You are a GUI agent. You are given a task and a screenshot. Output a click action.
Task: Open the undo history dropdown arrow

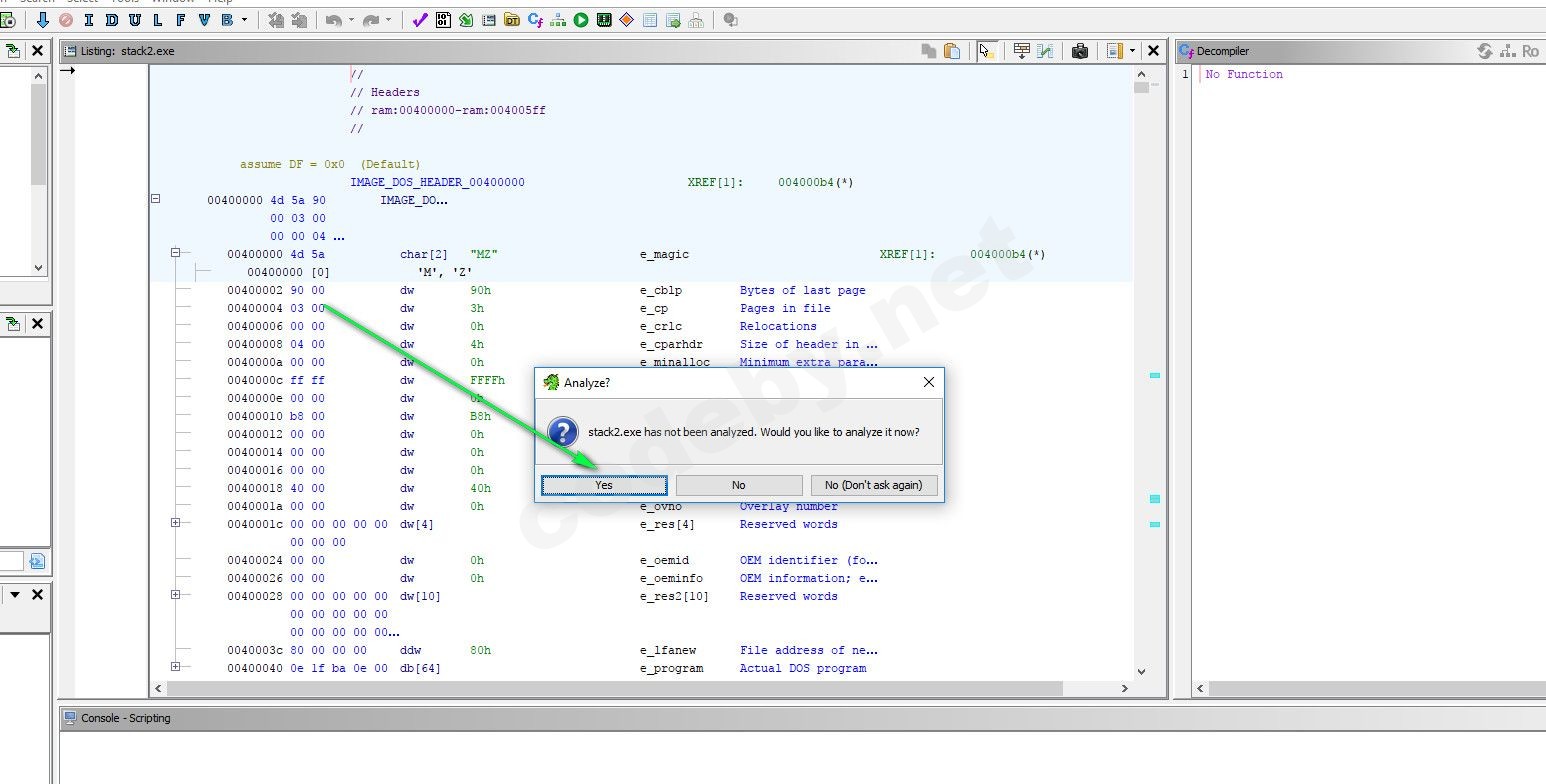point(351,20)
